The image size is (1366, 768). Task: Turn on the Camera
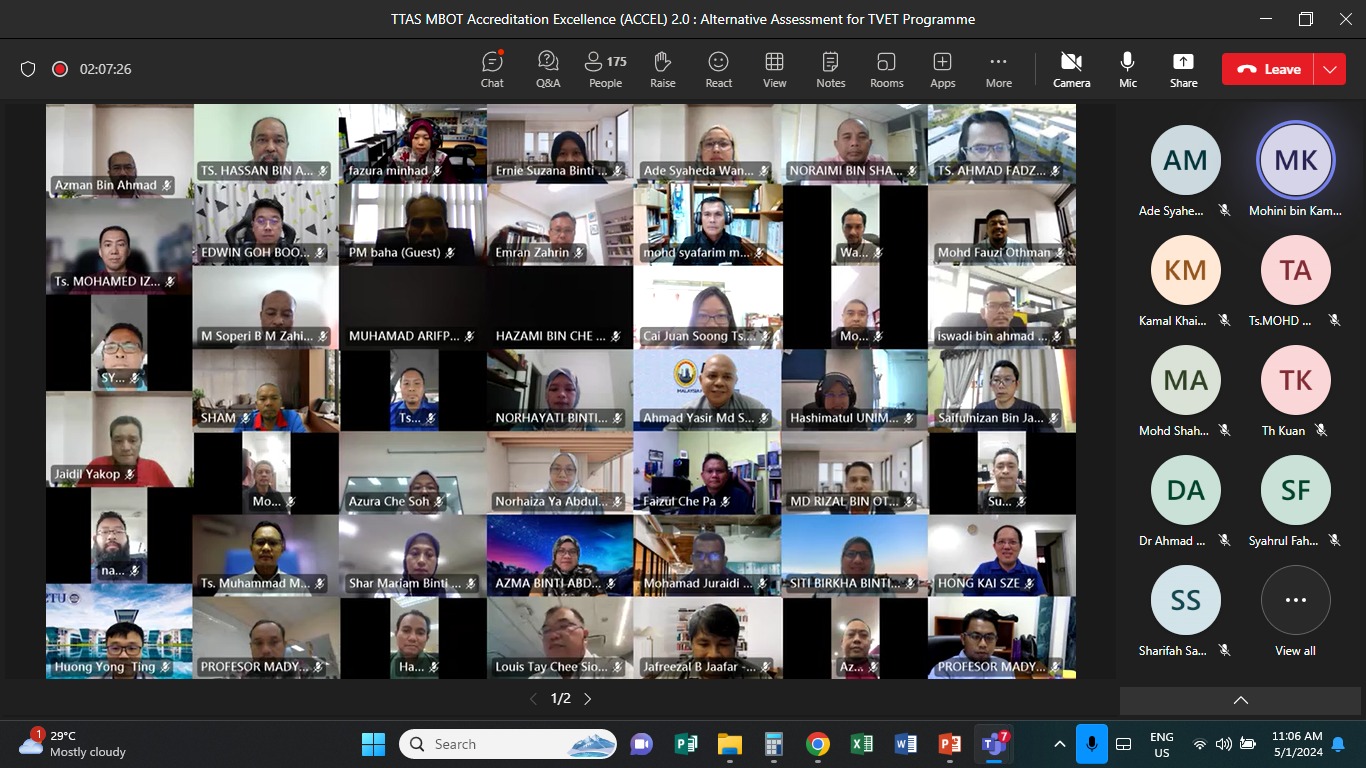pos(1071,69)
